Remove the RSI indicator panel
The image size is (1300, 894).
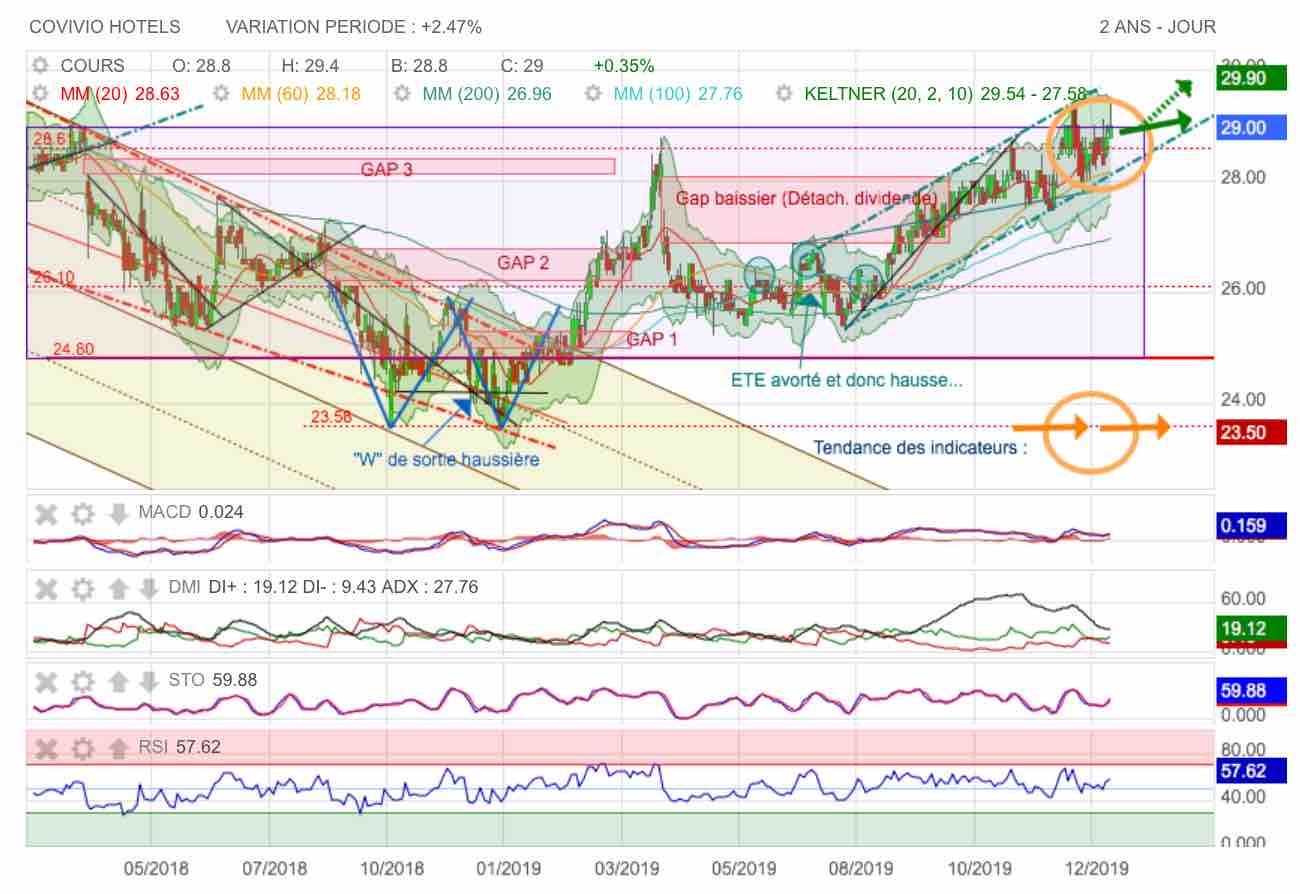(x=46, y=748)
